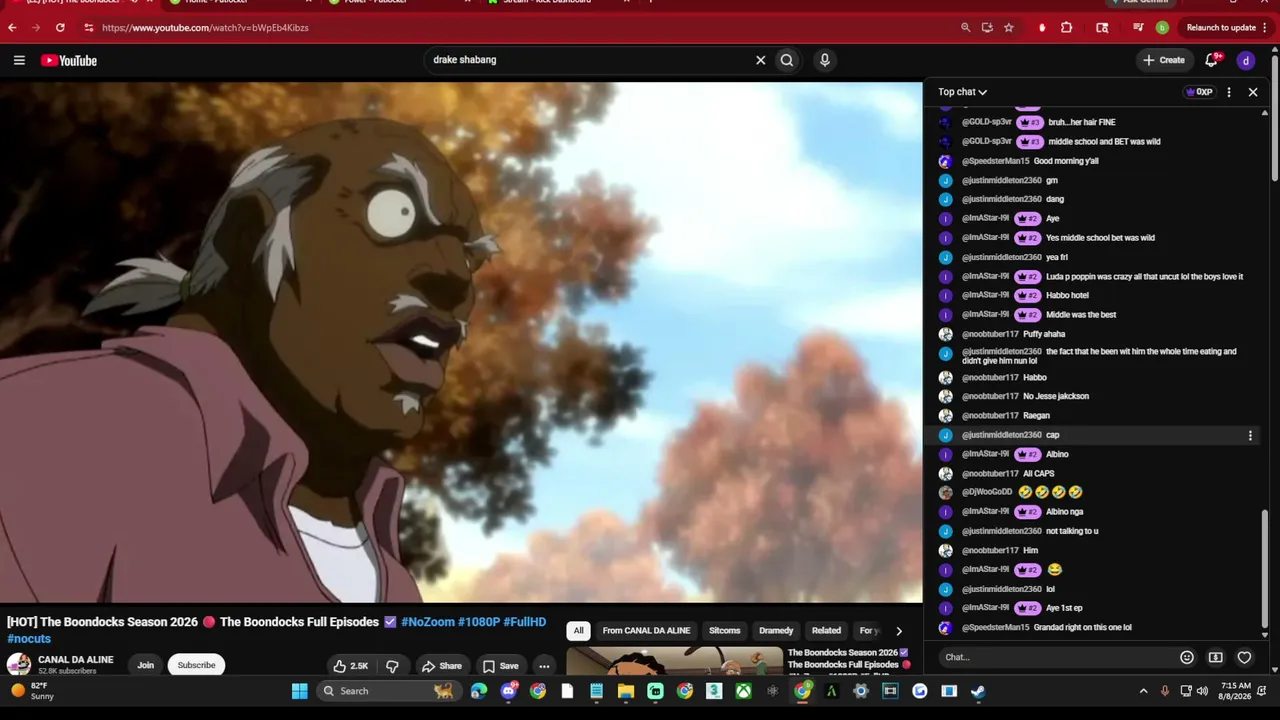Open more video actions ellipsis
This screenshot has width=1280, height=720.
pos(544,666)
